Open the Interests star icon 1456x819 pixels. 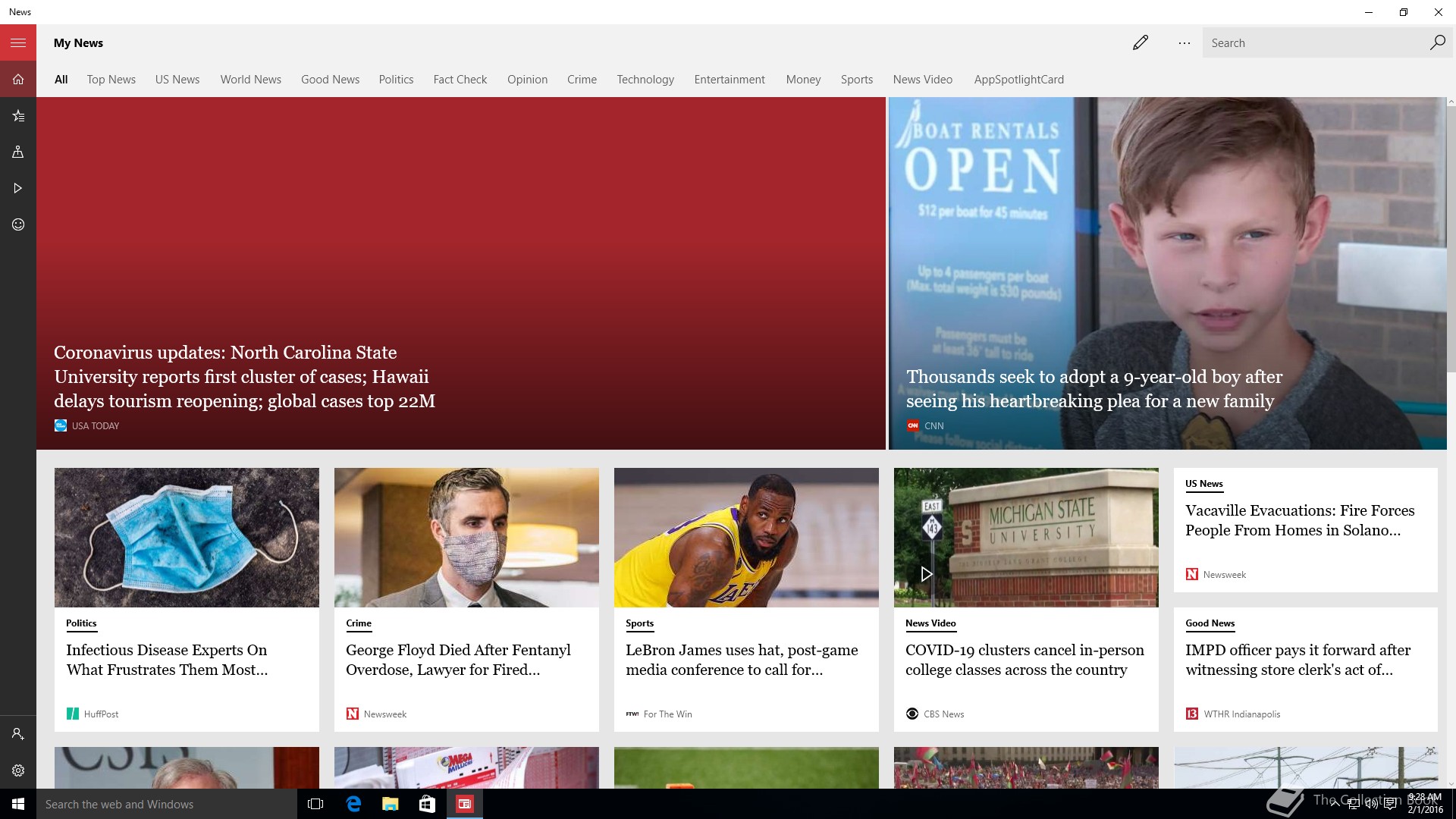[18, 115]
